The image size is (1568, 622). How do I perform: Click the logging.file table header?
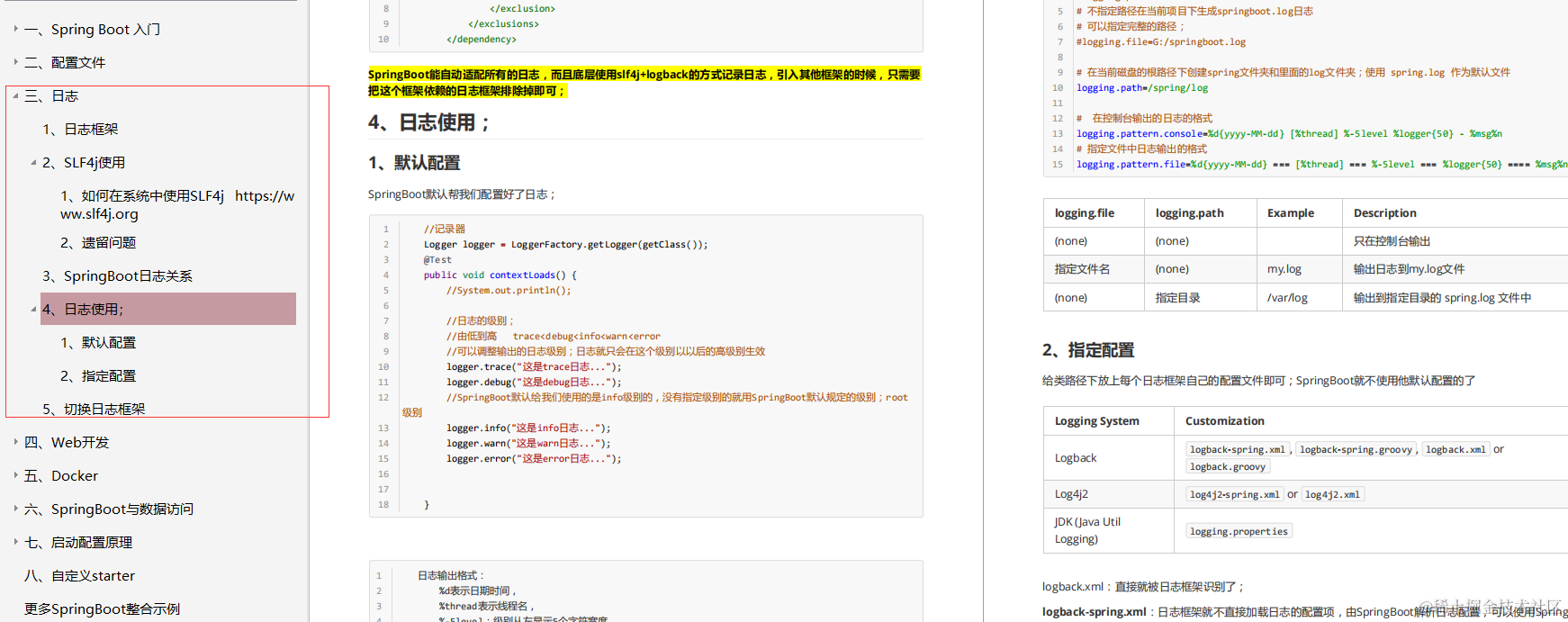[x=1085, y=213]
